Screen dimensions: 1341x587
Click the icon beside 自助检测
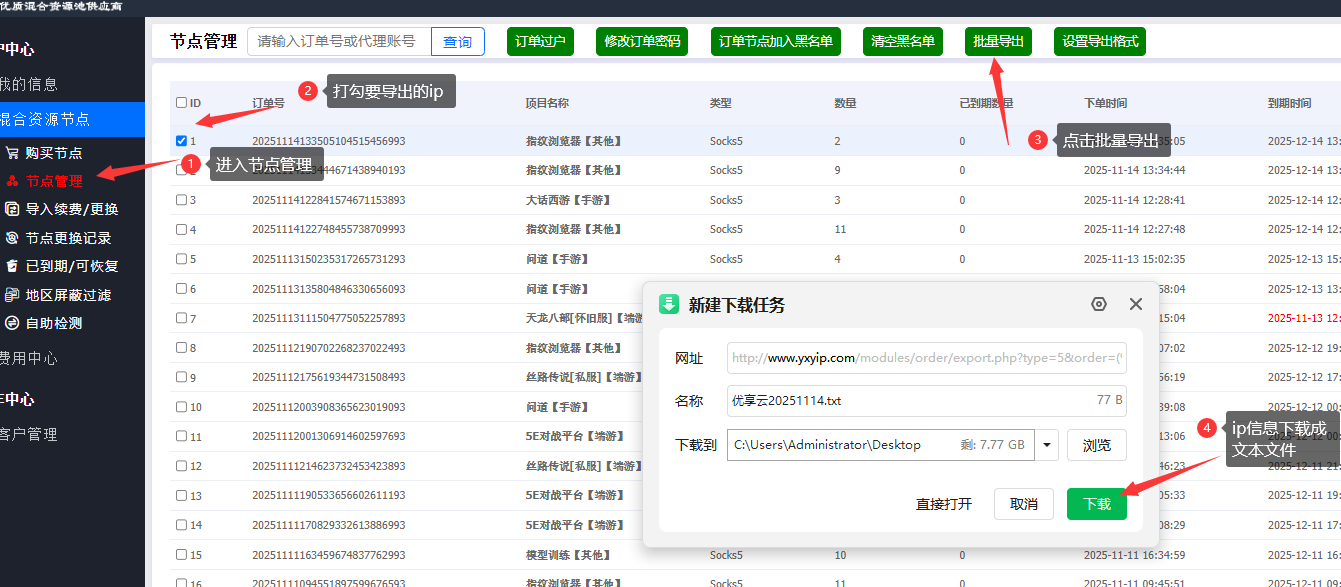(x=12, y=323)
